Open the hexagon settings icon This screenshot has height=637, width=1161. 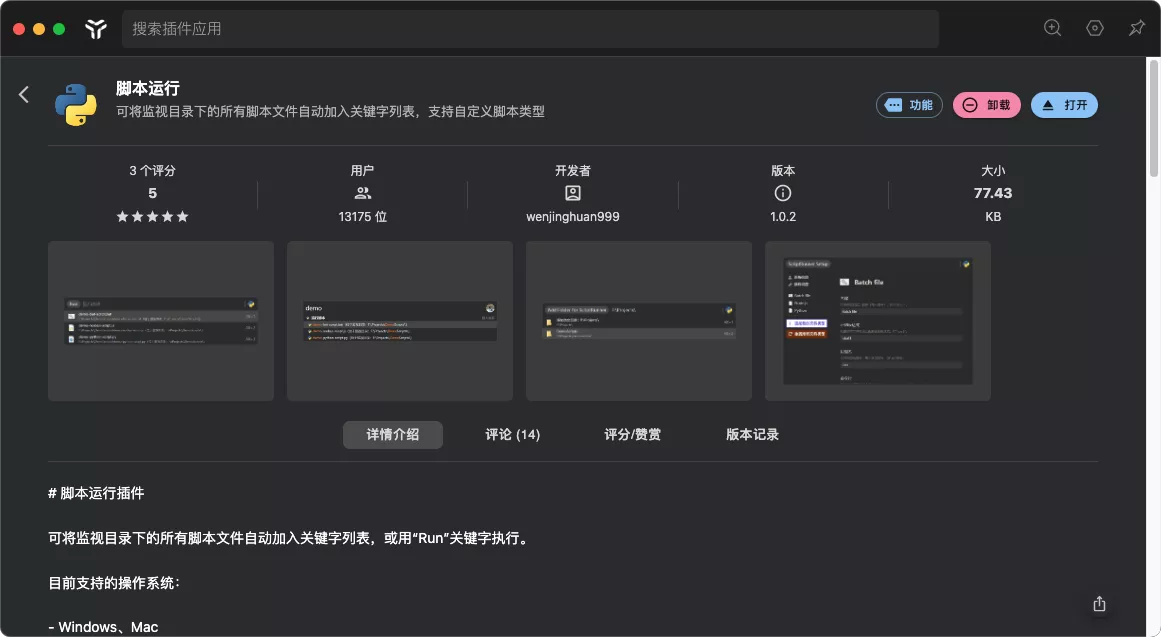1094,28
